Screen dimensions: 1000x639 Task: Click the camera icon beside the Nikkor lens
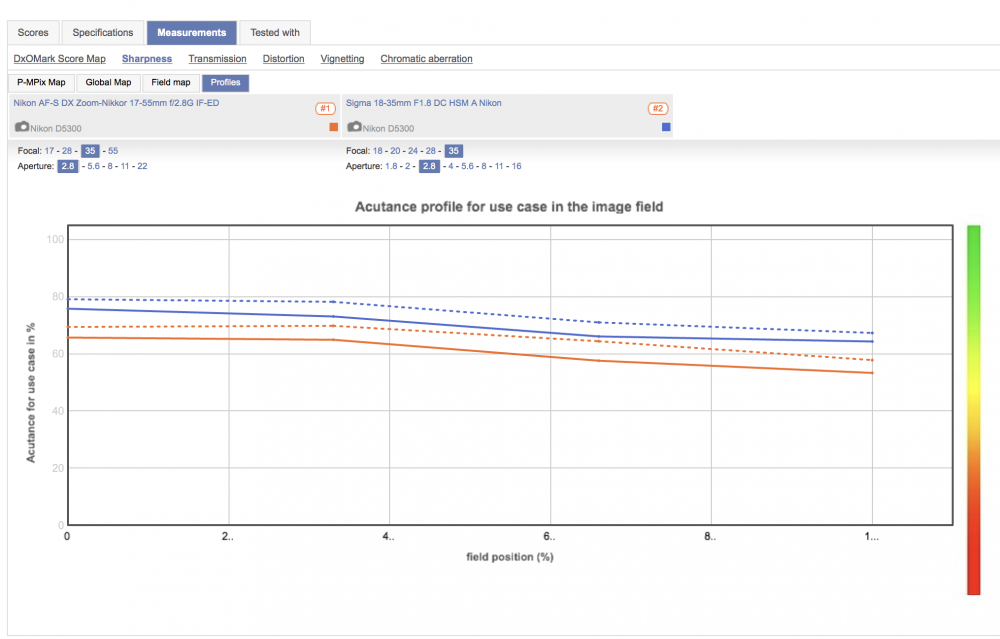coord(22,127)
